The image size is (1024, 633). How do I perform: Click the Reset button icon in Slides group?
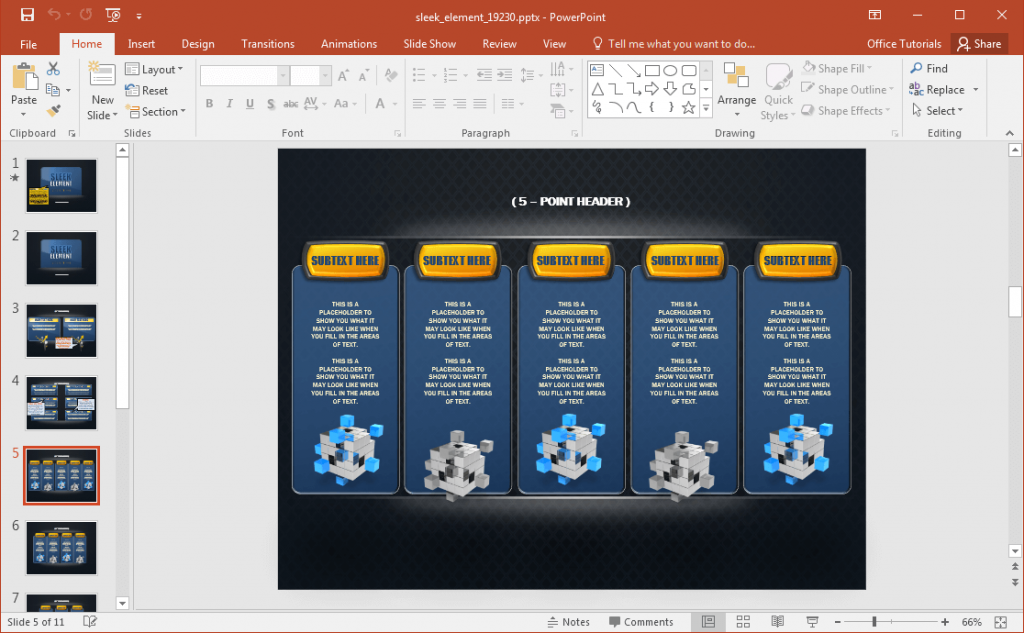(134, 90)
